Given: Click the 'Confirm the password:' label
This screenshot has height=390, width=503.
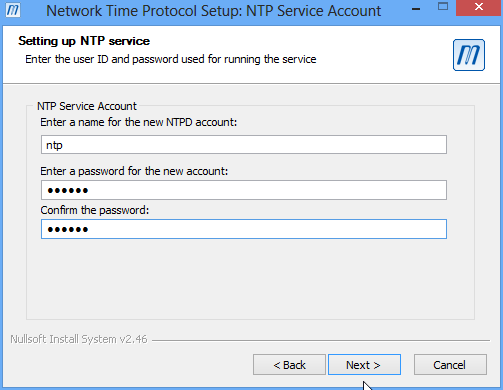Looking at the screenshot, I should [95, 210].
